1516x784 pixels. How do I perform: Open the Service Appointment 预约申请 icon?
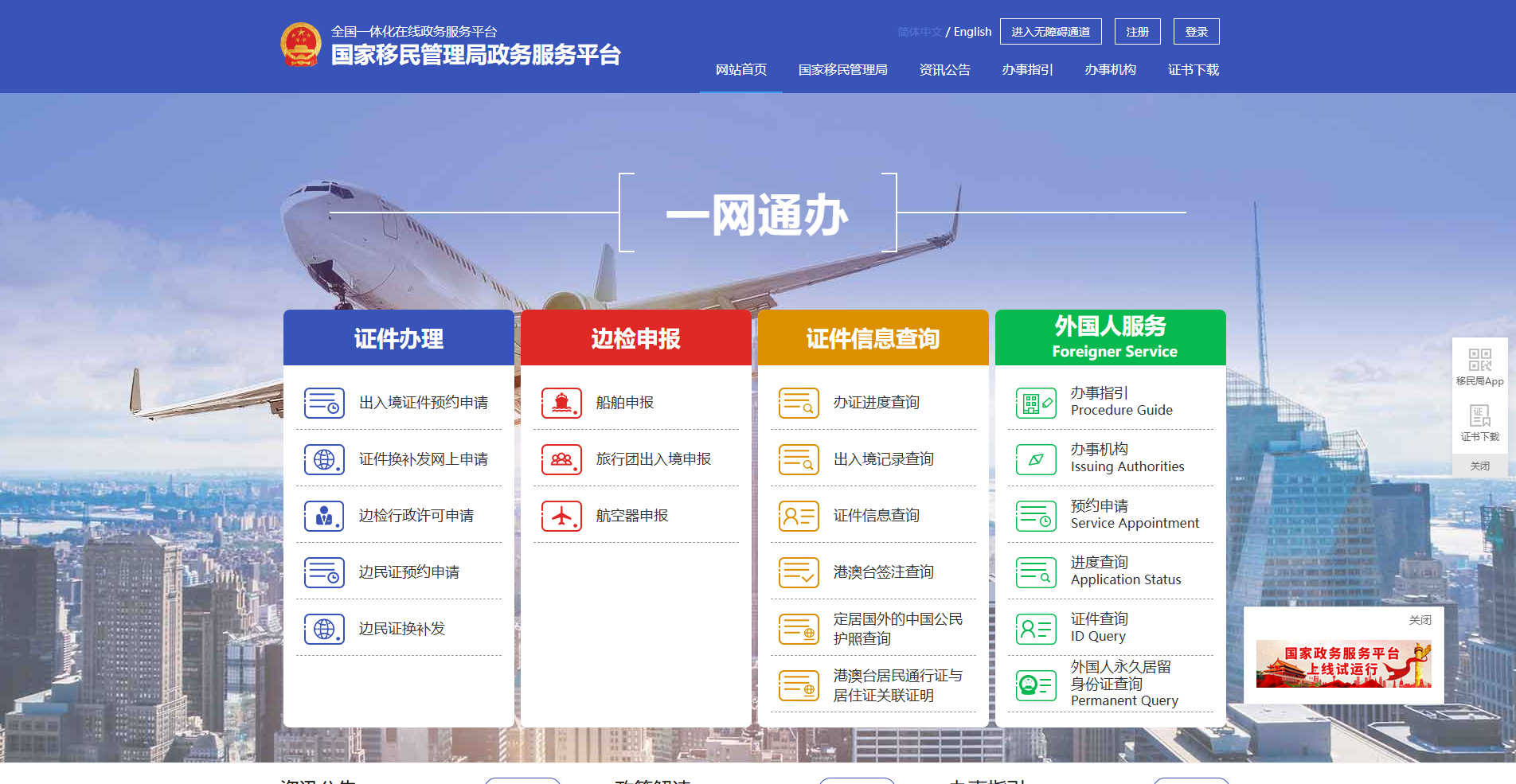(x=1035, y=516)
